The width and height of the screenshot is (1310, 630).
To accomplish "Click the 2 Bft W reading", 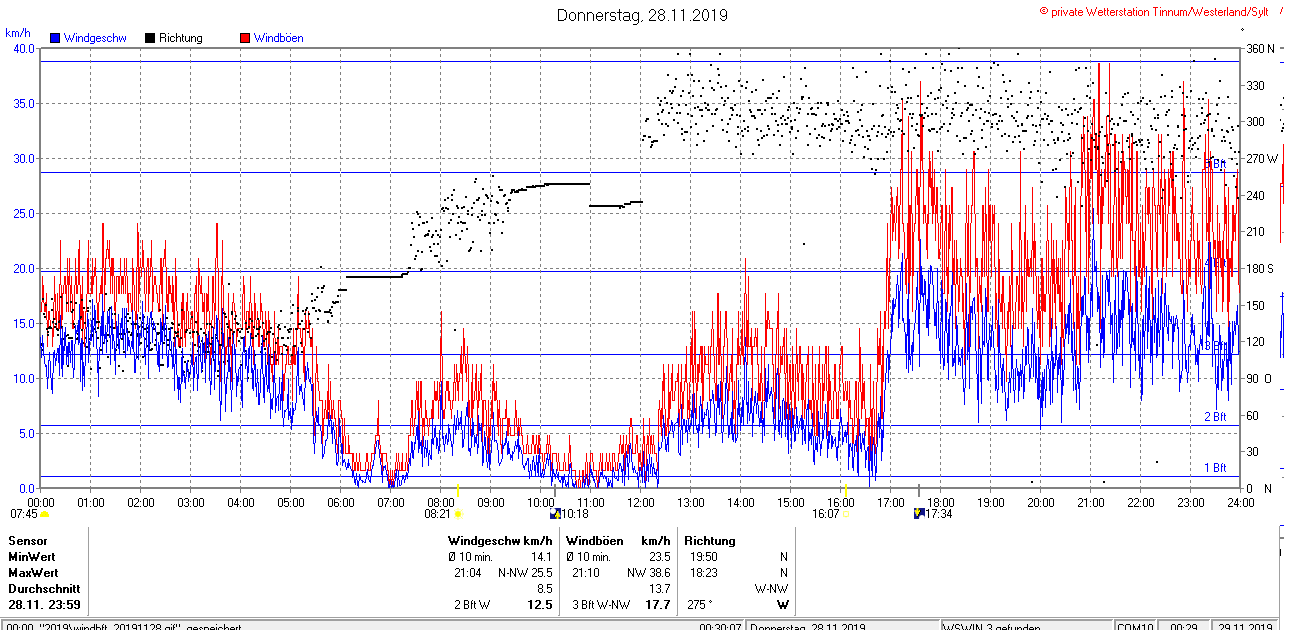I will tap(472, 605).
